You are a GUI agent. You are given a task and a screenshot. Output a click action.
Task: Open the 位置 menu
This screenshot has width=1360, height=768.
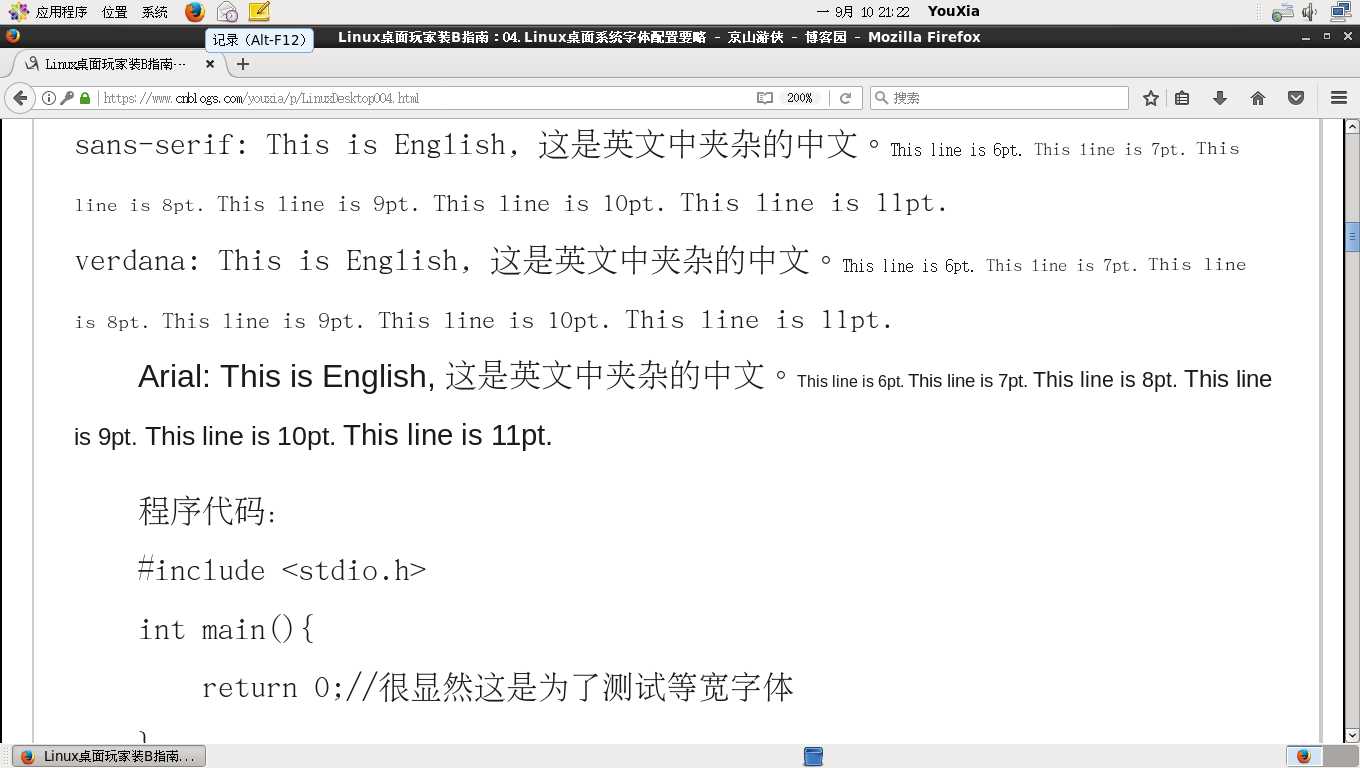coord(115,12)
